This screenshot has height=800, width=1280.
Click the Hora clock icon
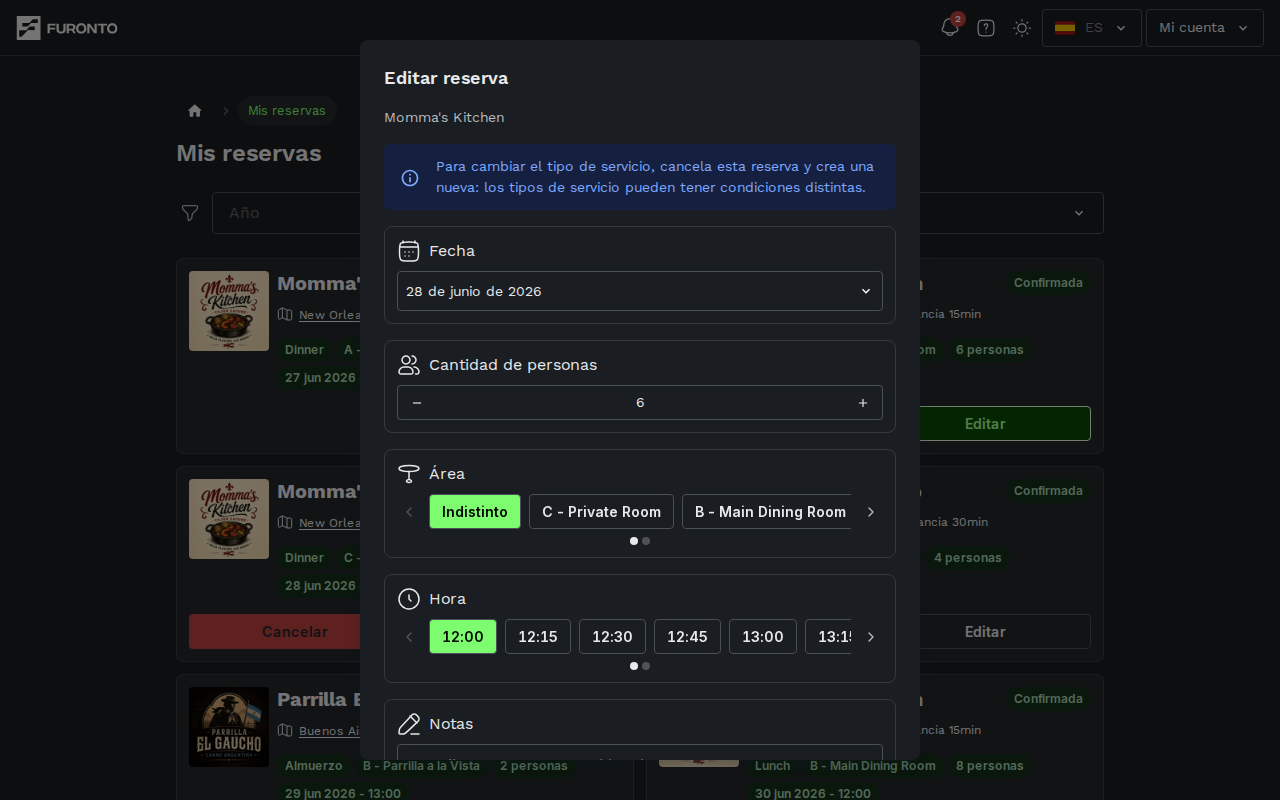click(409, 599)
